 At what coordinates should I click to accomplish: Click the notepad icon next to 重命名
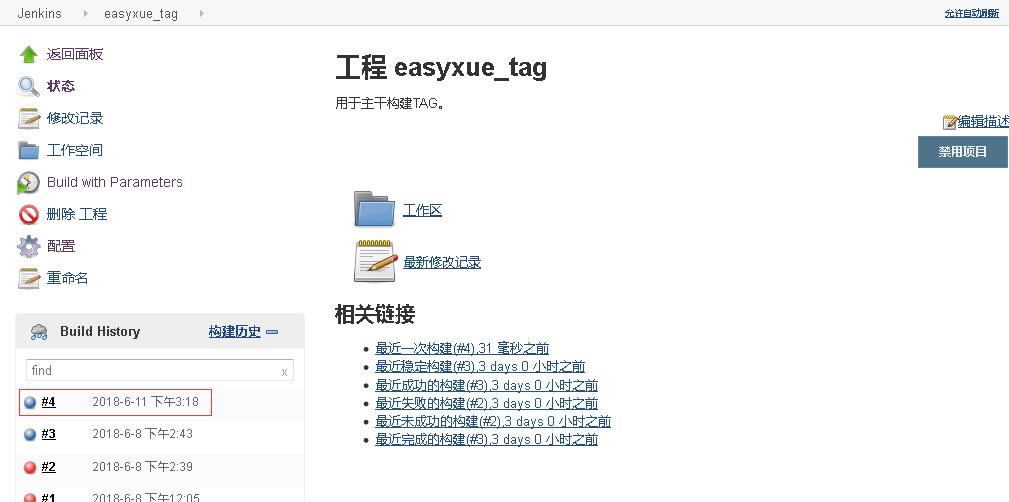click(28, 279)
